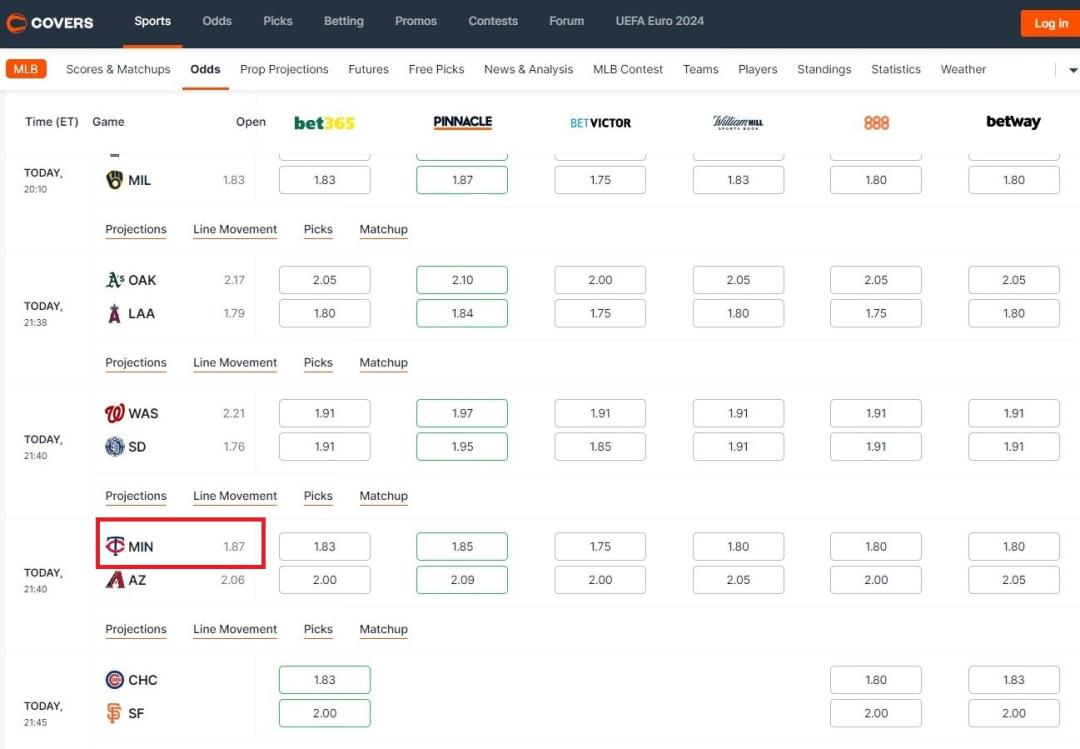Select bet365 odds 2.05 for OAK

click(x=324, y=280)
